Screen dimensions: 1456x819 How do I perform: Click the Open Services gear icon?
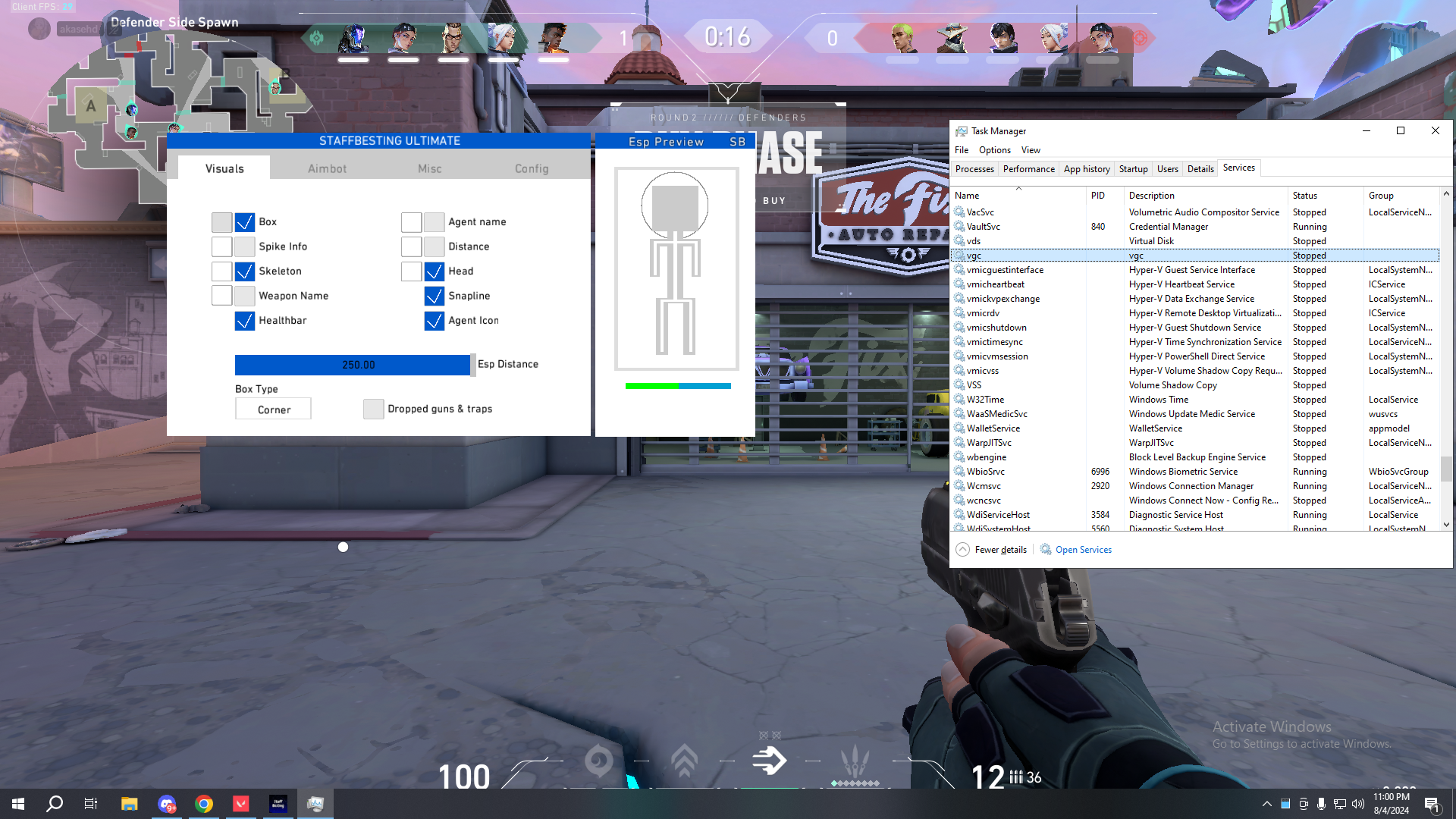tap(1046, 550)
